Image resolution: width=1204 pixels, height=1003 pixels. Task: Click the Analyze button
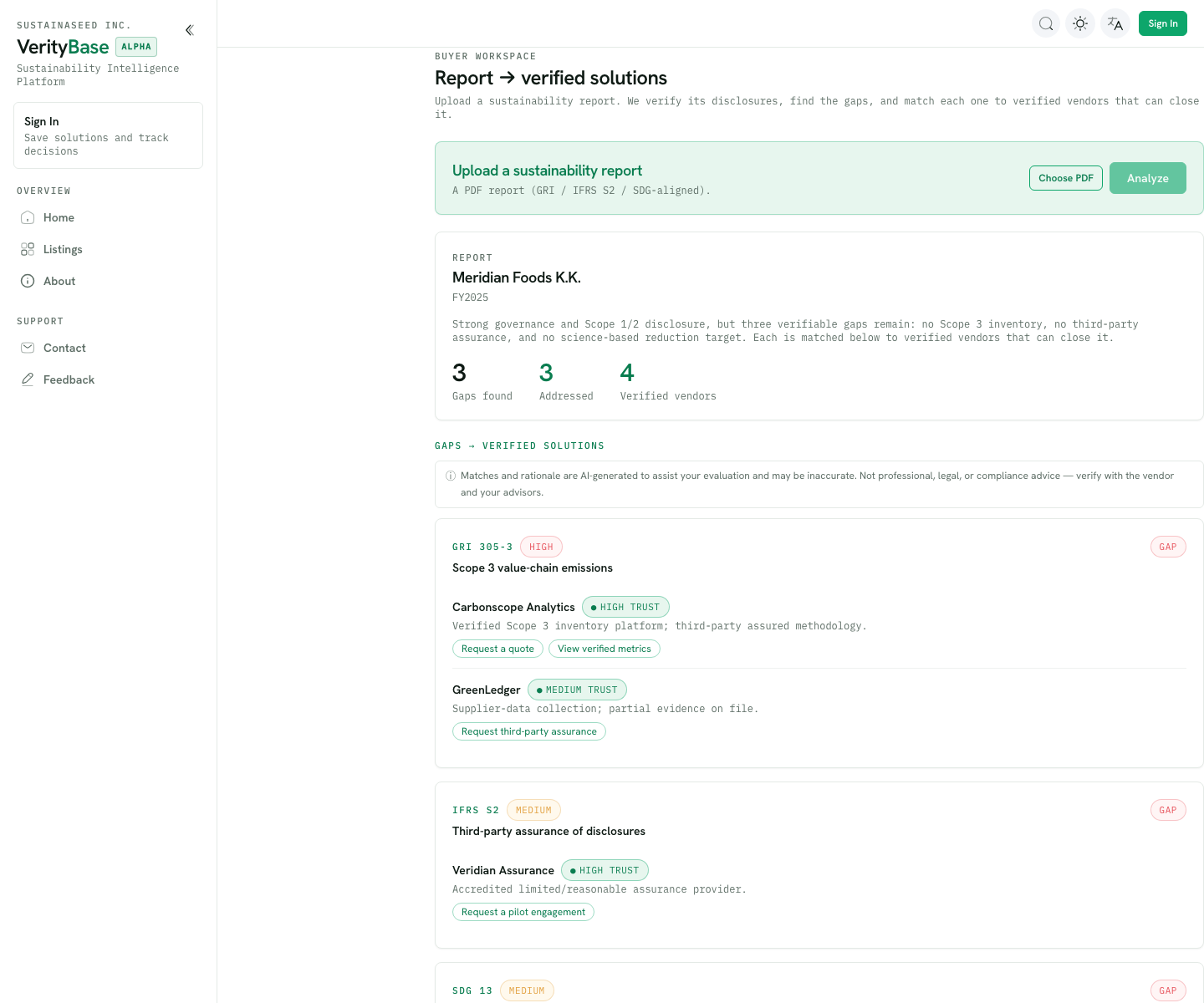[x=1147, y=178]
